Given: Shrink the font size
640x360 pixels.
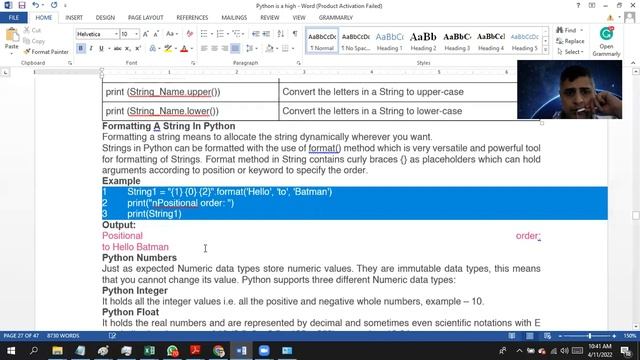Looking at the screenshot, I should [x=156, y=34].
